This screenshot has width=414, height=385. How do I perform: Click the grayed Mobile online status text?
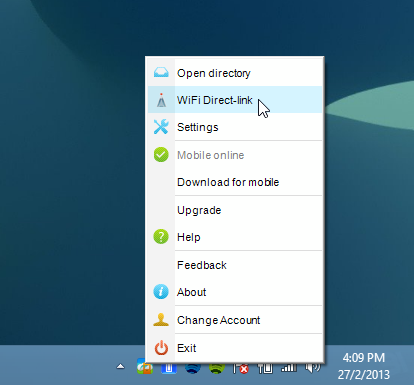[x=210, y=155]
